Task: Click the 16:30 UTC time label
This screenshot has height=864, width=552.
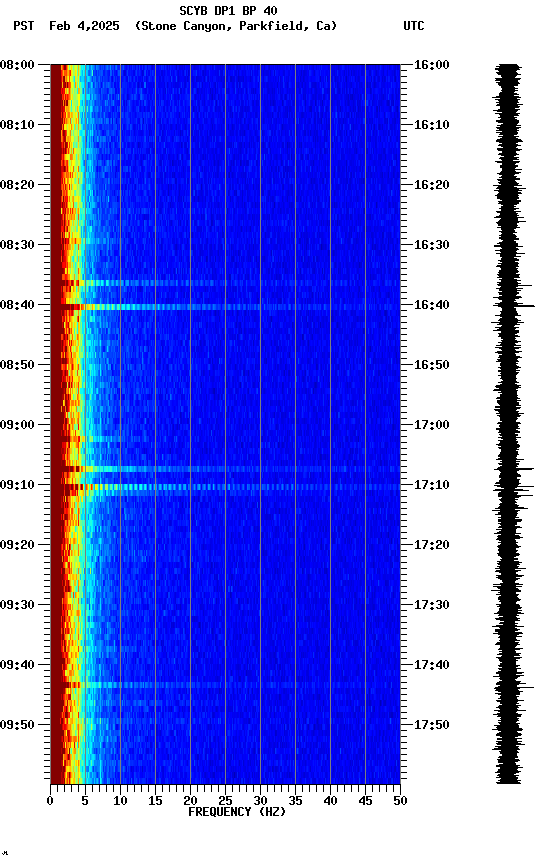Action: pyautogui.click(x=431, y=245)
